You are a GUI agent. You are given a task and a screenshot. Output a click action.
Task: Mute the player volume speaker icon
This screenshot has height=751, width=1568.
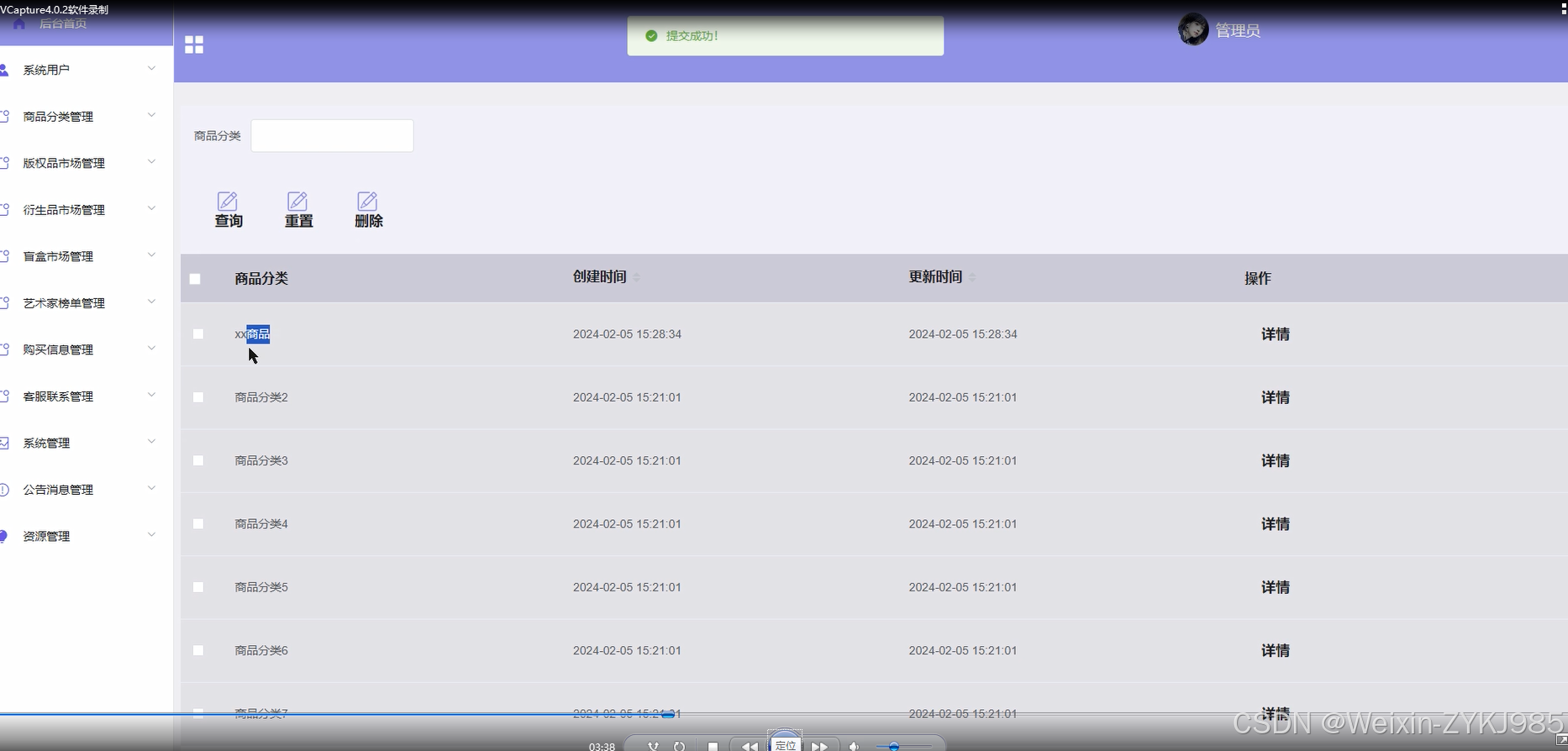pyautogui.click(x=854, y=746)
